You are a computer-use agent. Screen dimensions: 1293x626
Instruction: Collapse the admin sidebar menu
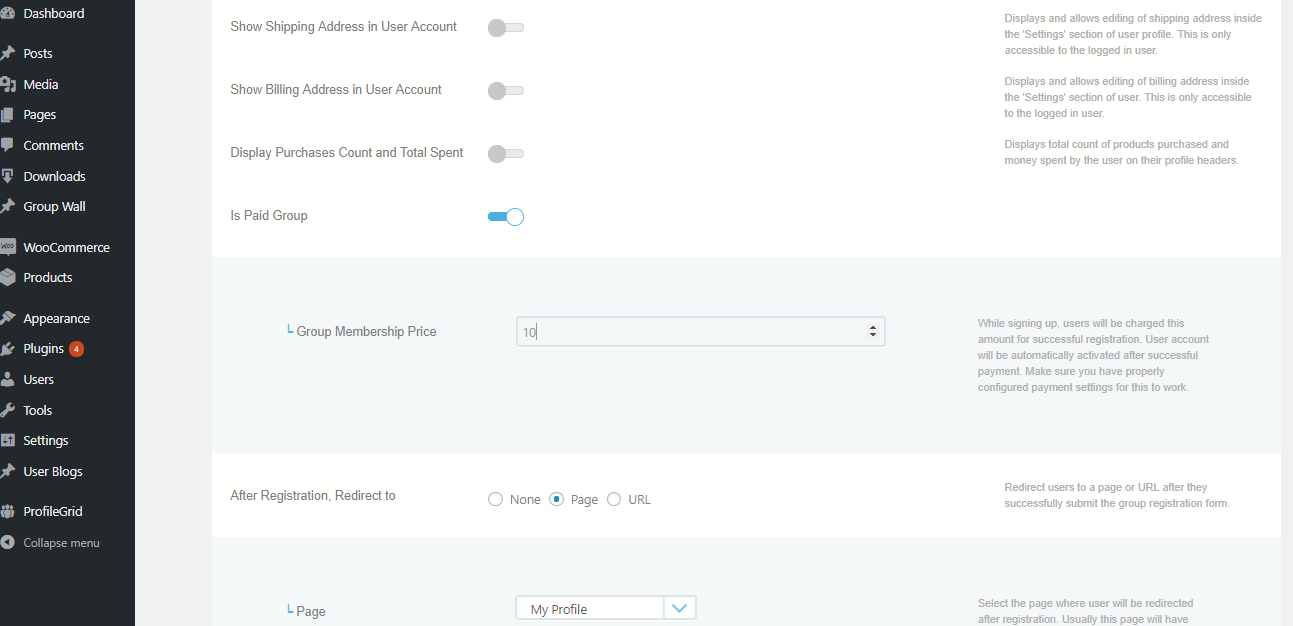60,543
